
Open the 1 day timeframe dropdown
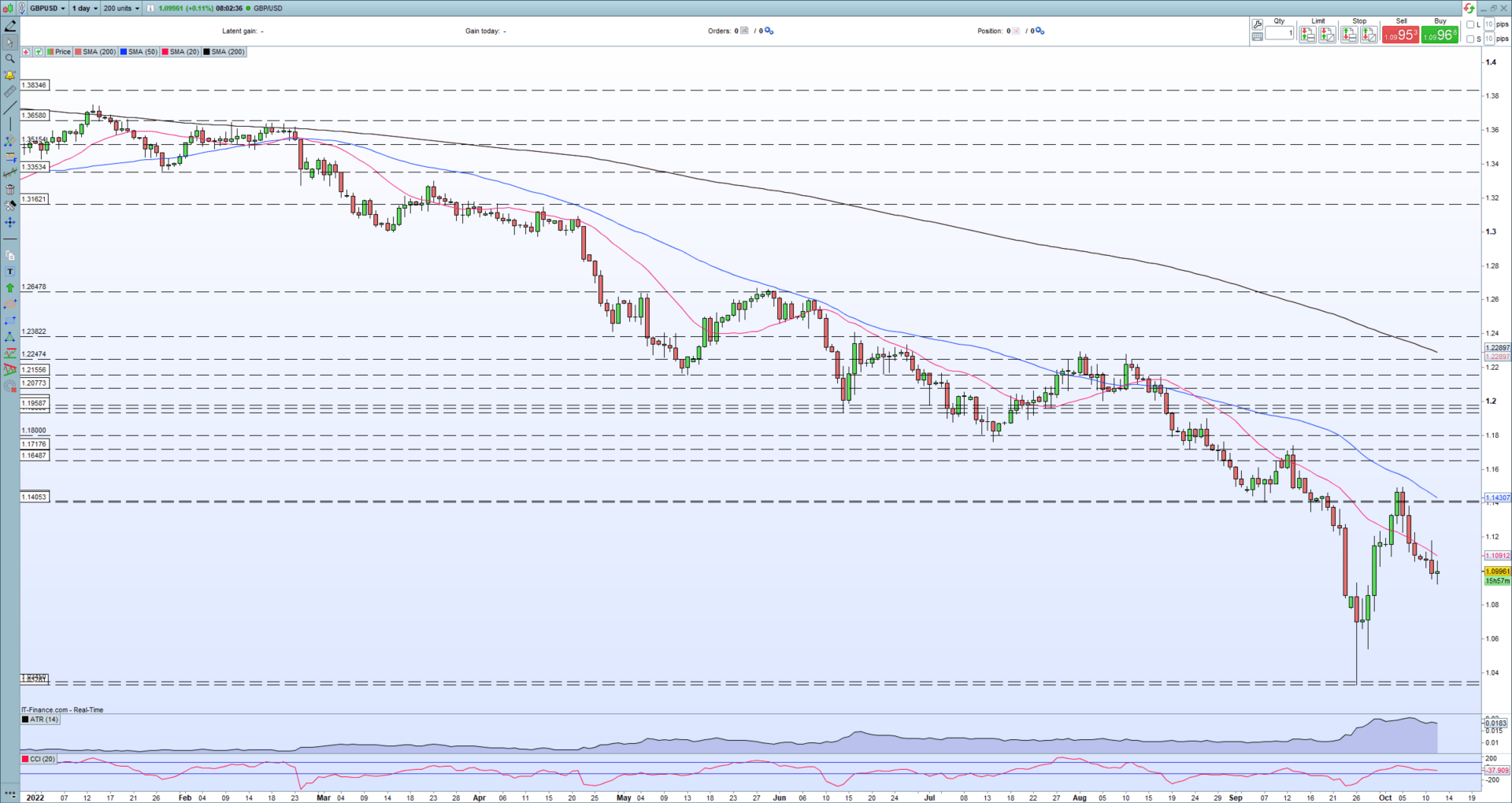[85, 8]
